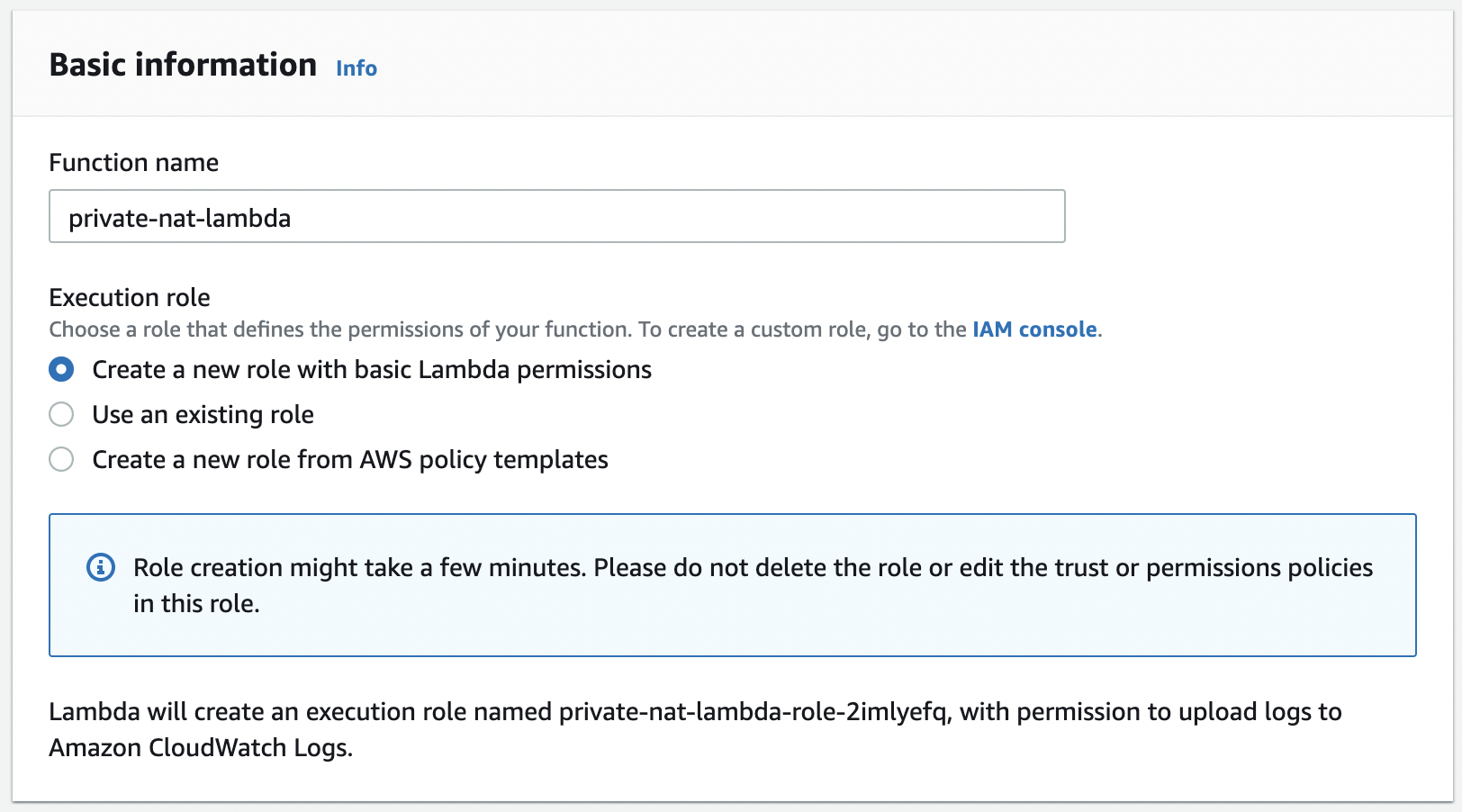The width and height of the screenshot is (1462, 812).
Task: Click the Function name label
Action: point(133,163)
